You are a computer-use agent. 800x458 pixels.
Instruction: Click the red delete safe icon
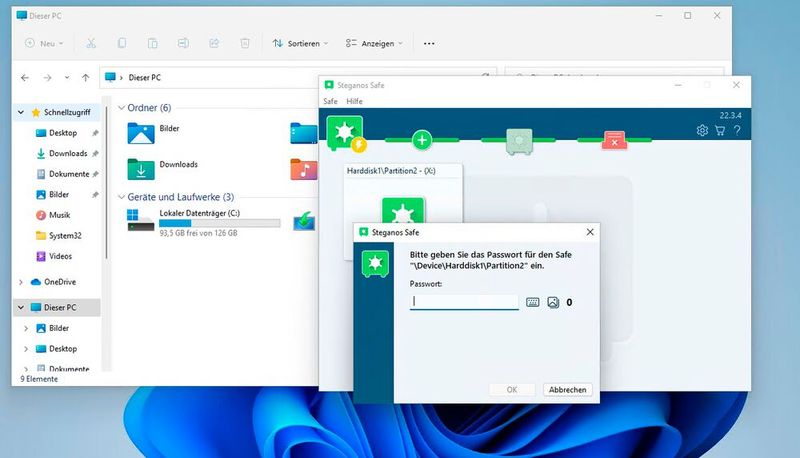pyautogui.click(x=614, y=140)
